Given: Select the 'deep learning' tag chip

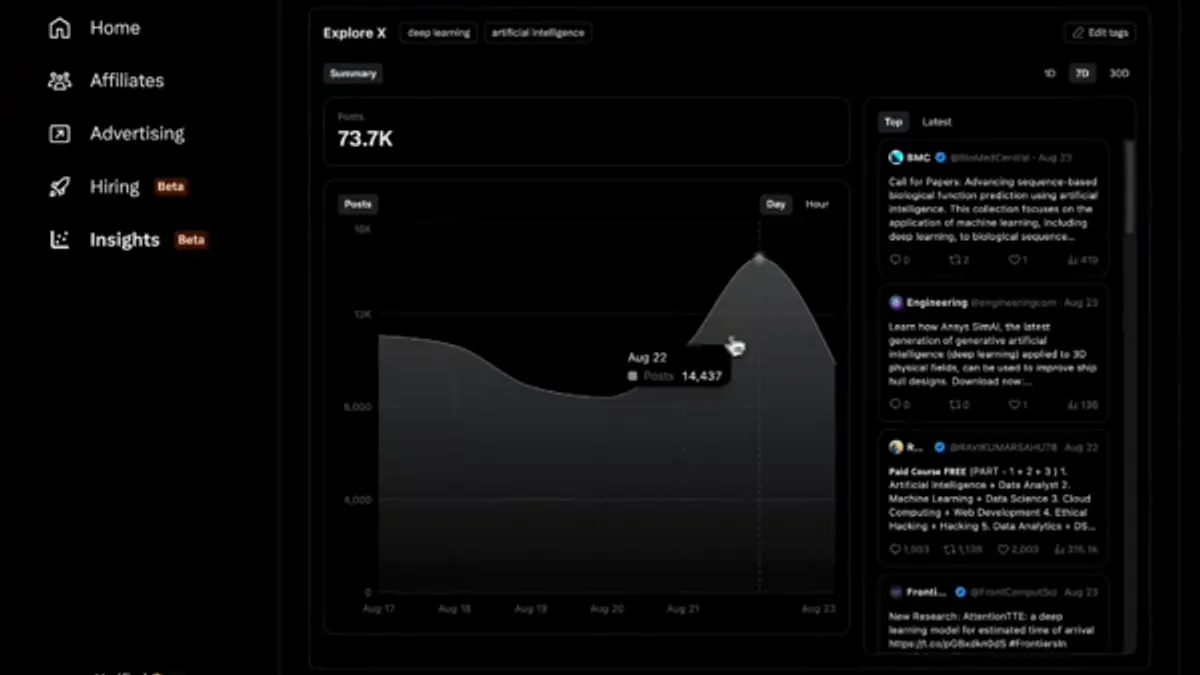Looking at the screenshot, I should coord(439,33).
